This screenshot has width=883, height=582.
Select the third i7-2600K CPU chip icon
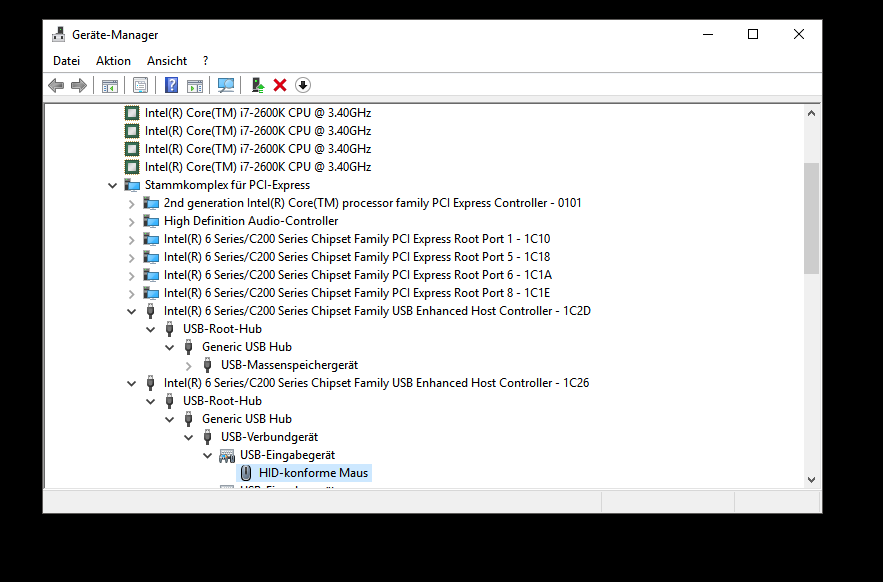(x=132, y=149)
